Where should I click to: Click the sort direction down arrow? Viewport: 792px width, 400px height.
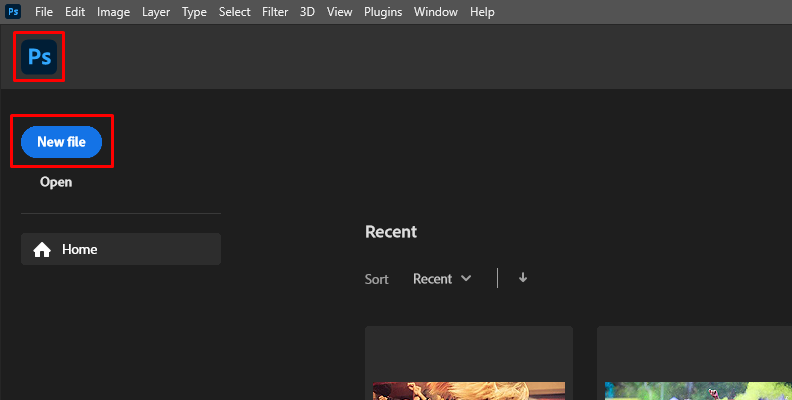[x=523, y=277]
